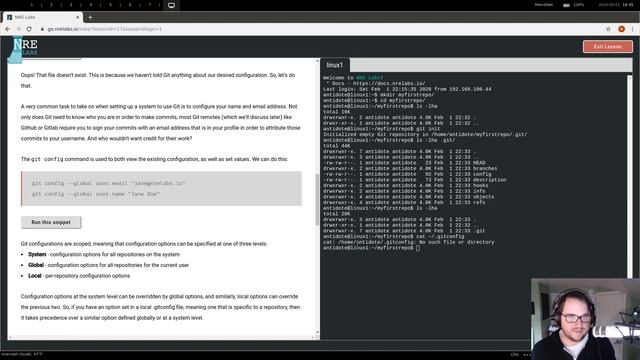
Task: Click the webcam video overlay
Action: pos(585,319)
